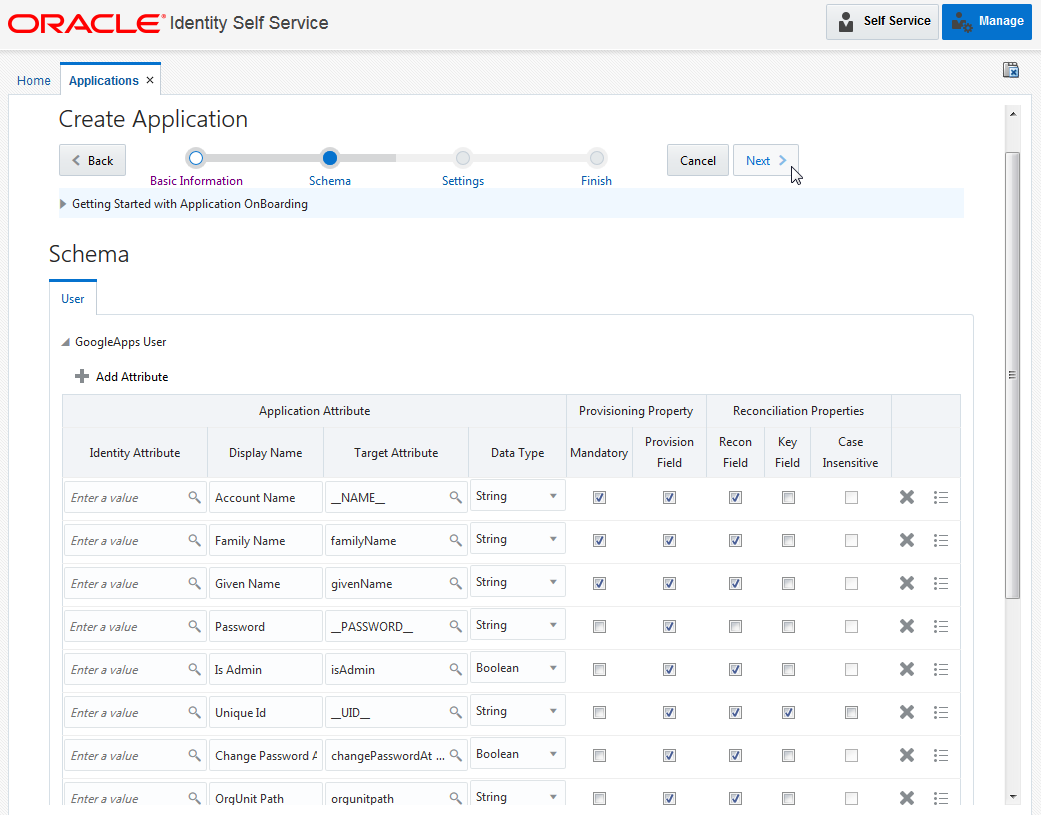Toggle Recon Field for Account Name row
This screenshot has width=1041, height=815.
point(735,498)
